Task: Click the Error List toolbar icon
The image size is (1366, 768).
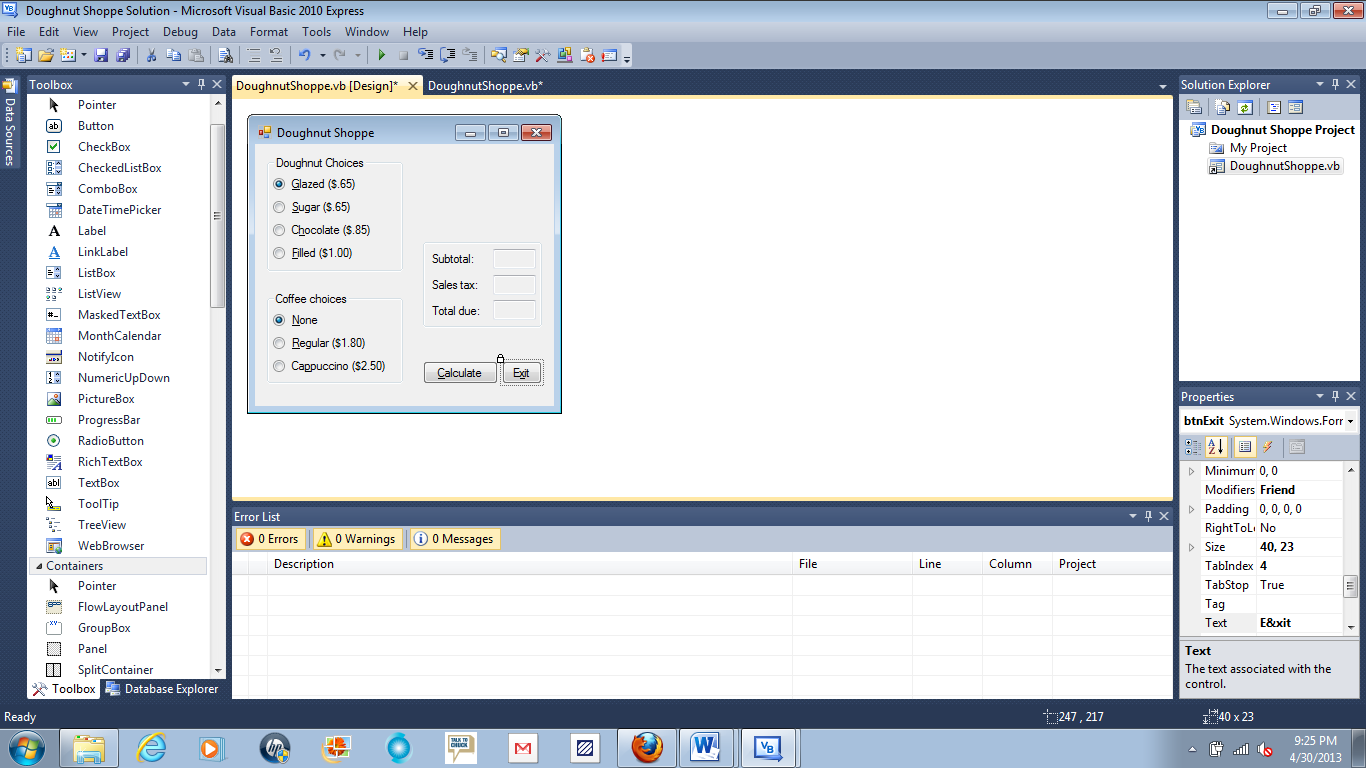Action: click(x=587, y=55)
